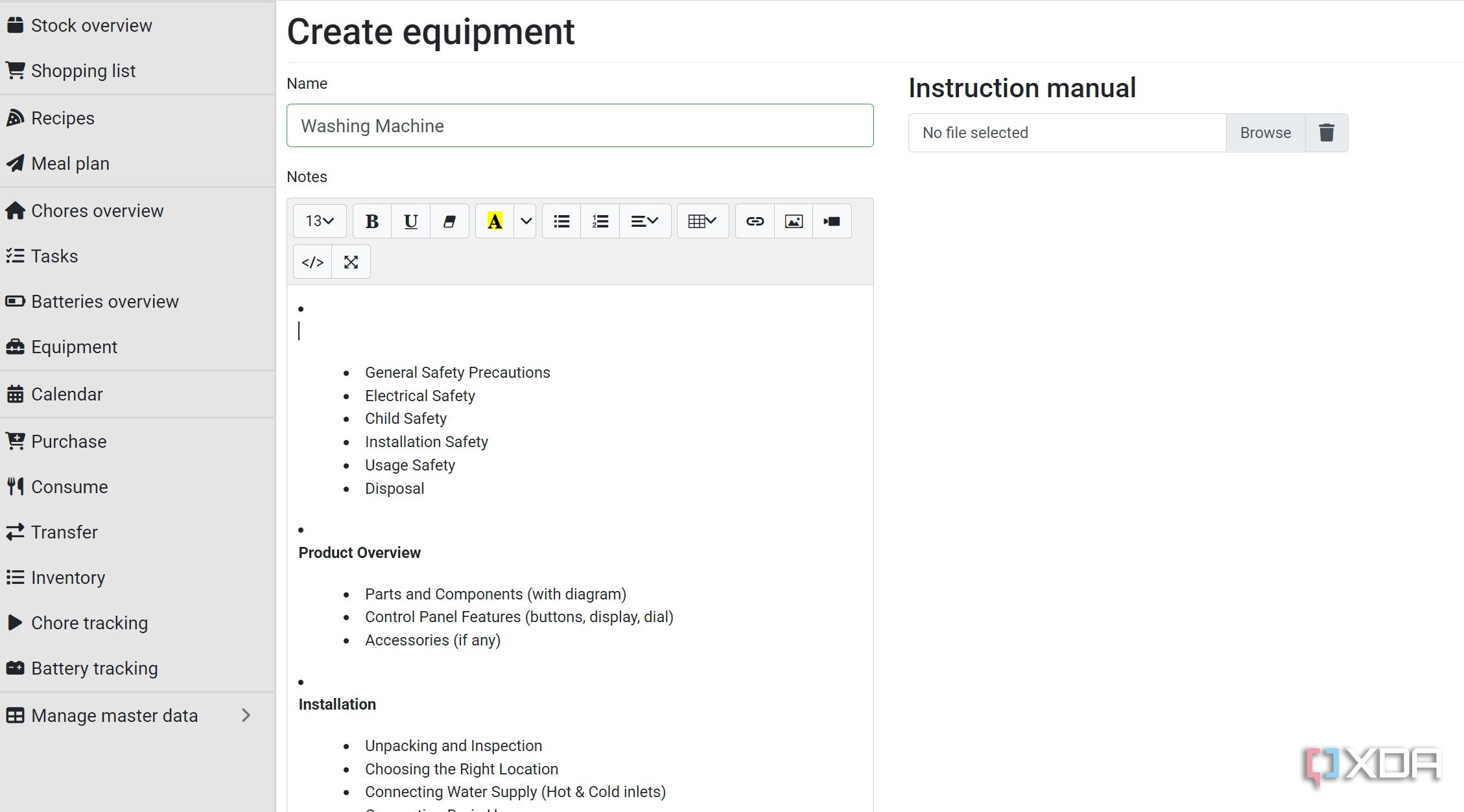Click 'Unpacking and Inspection' bullet text

pyautogui.click(x=453, y=746)
